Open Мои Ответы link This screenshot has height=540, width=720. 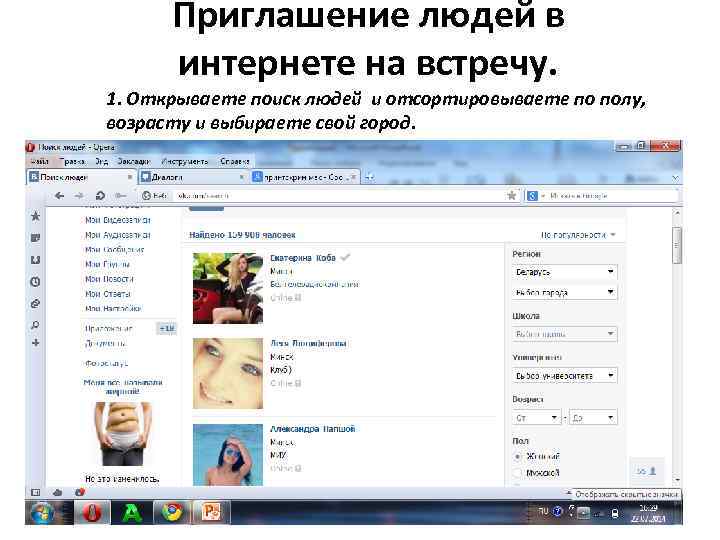pyautogui.click(x=107, y=294)
